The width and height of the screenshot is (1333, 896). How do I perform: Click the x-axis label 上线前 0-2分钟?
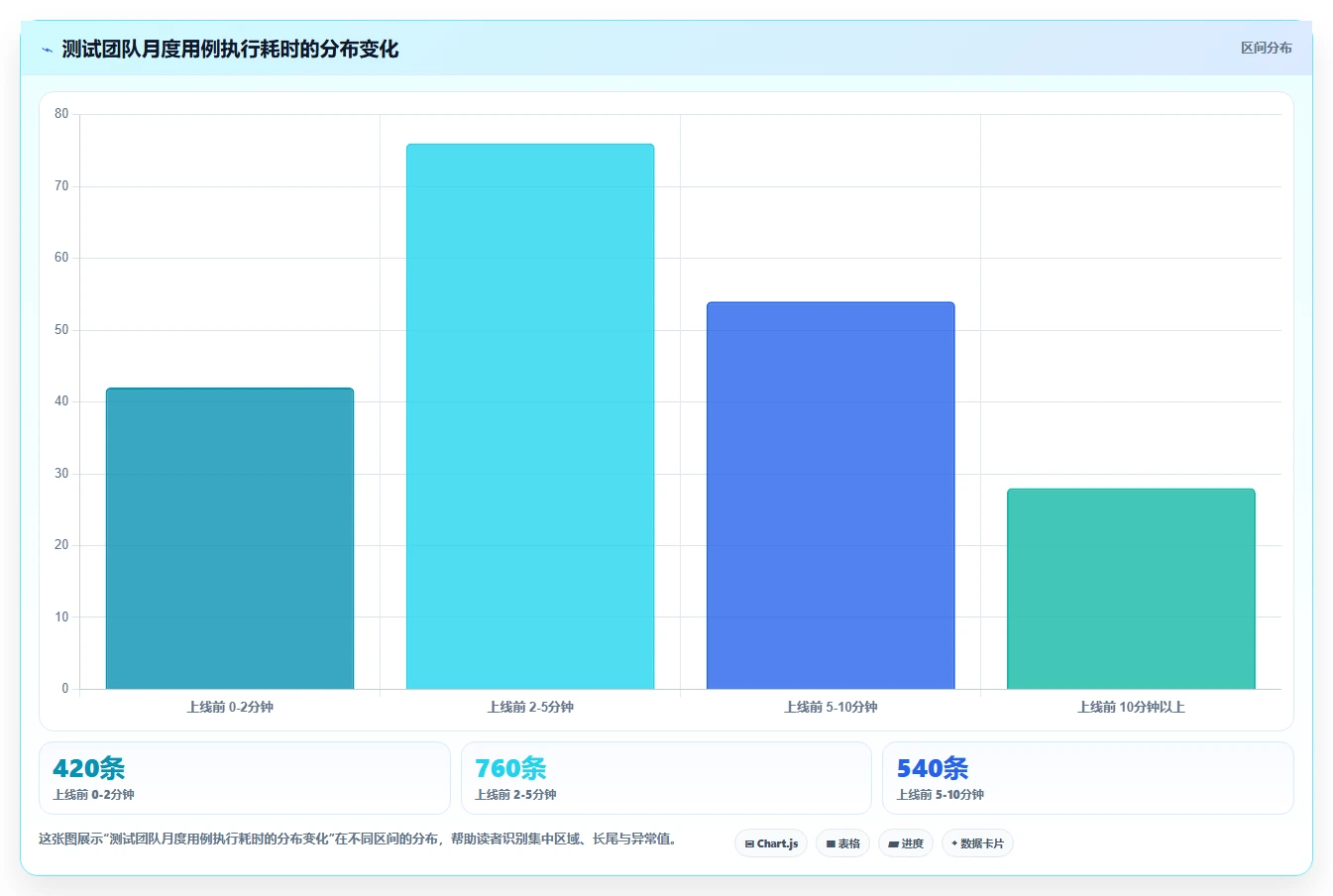pos(230,707)
